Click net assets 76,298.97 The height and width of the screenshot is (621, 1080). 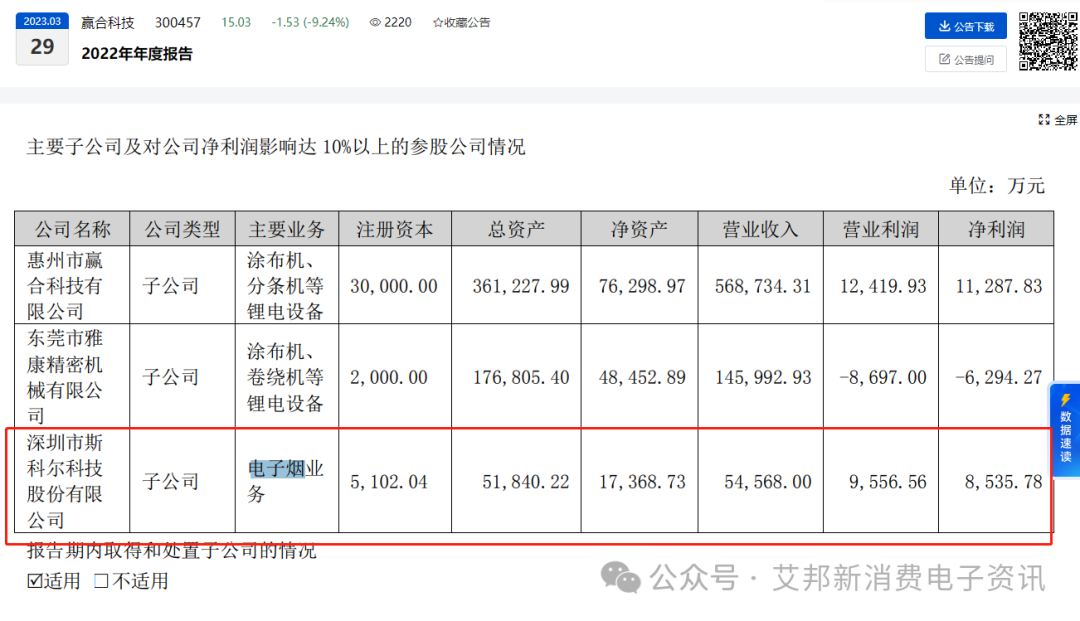[642, 286]
